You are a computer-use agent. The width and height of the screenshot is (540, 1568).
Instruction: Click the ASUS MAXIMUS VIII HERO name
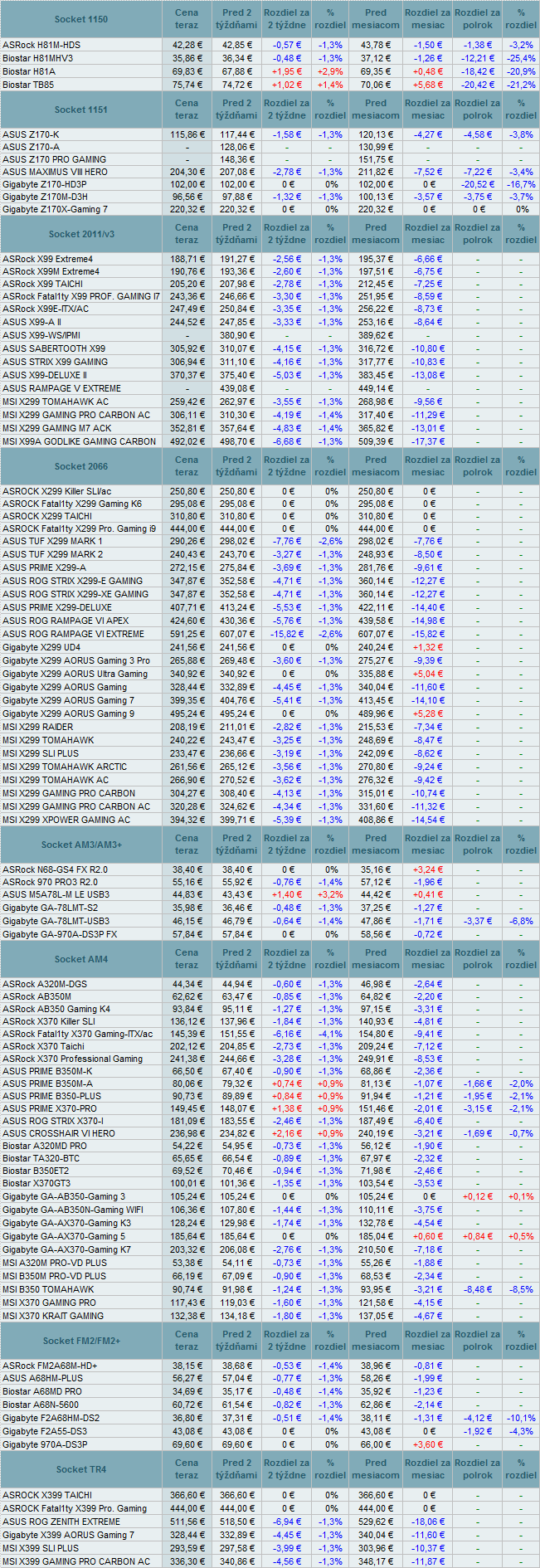click(x=55, y=172)
